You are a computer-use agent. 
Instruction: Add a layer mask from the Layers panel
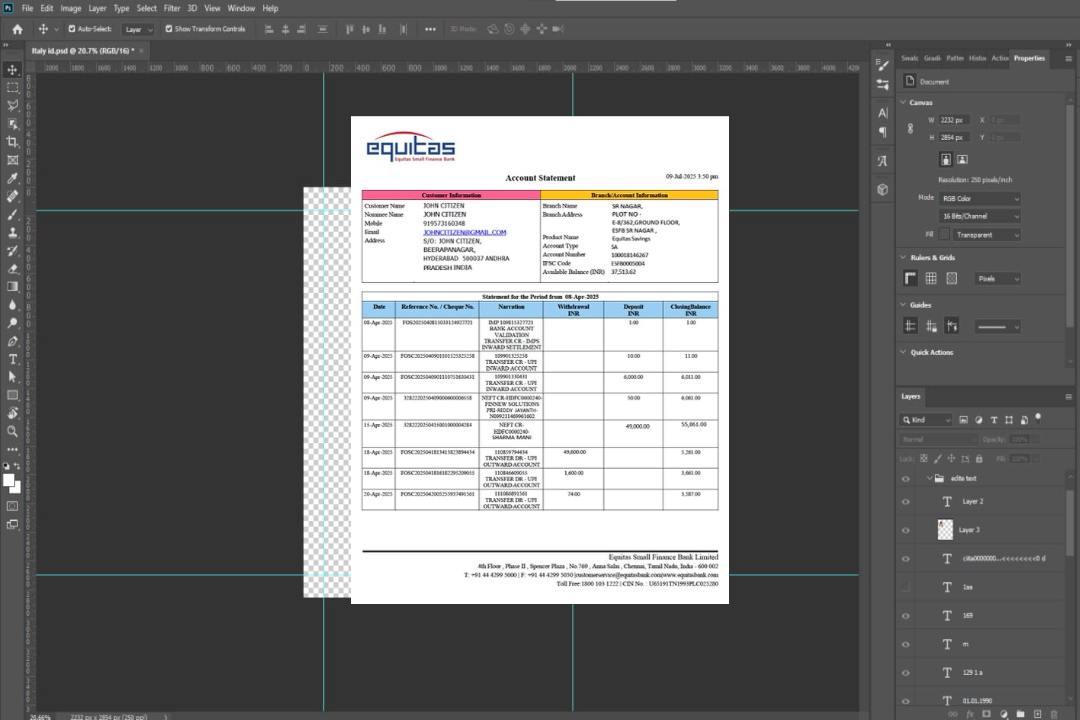click(x=987, y=714)
